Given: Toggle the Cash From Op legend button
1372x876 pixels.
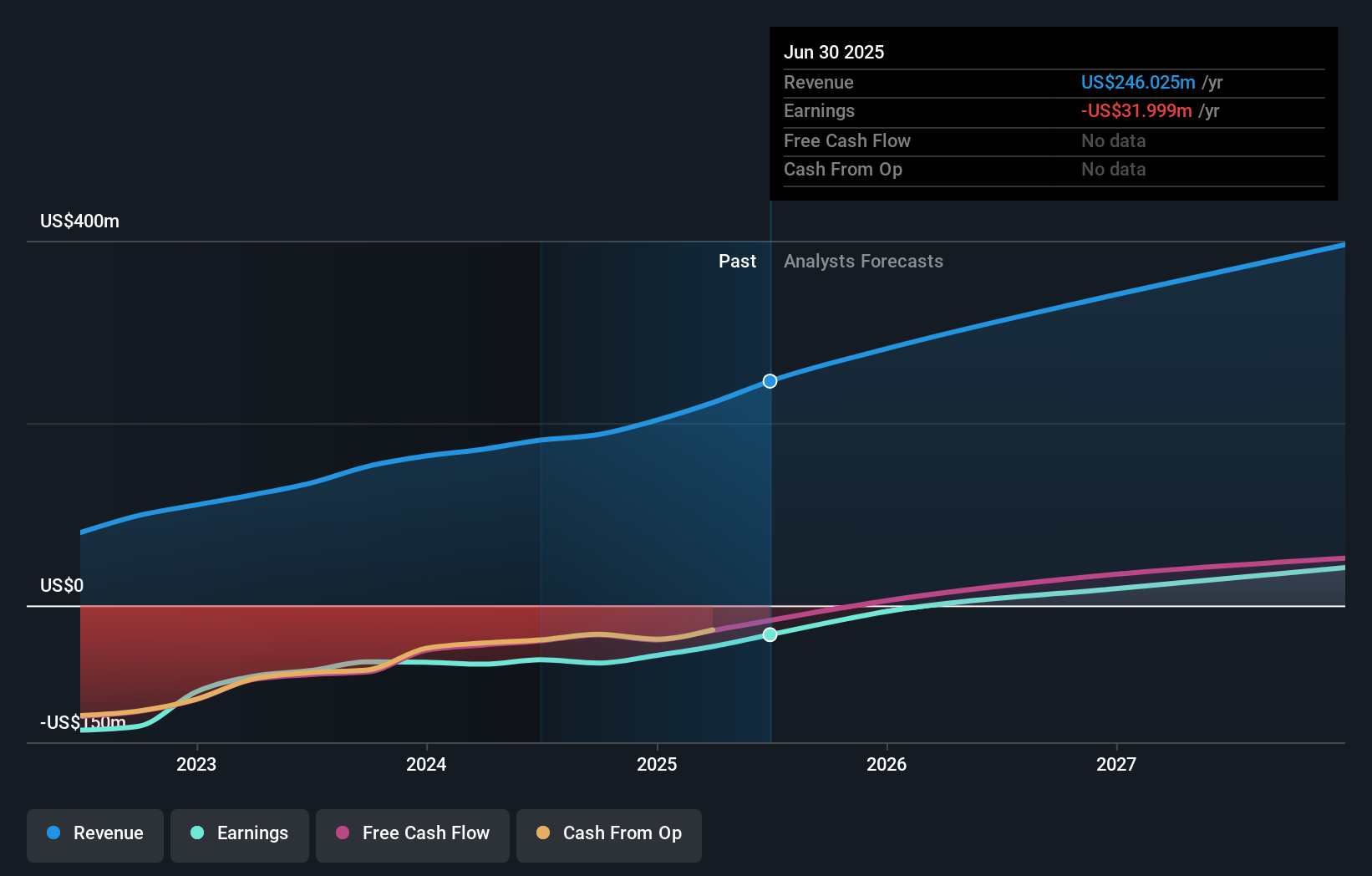Looking at the screenshot, I should click(x=609, y=835).
